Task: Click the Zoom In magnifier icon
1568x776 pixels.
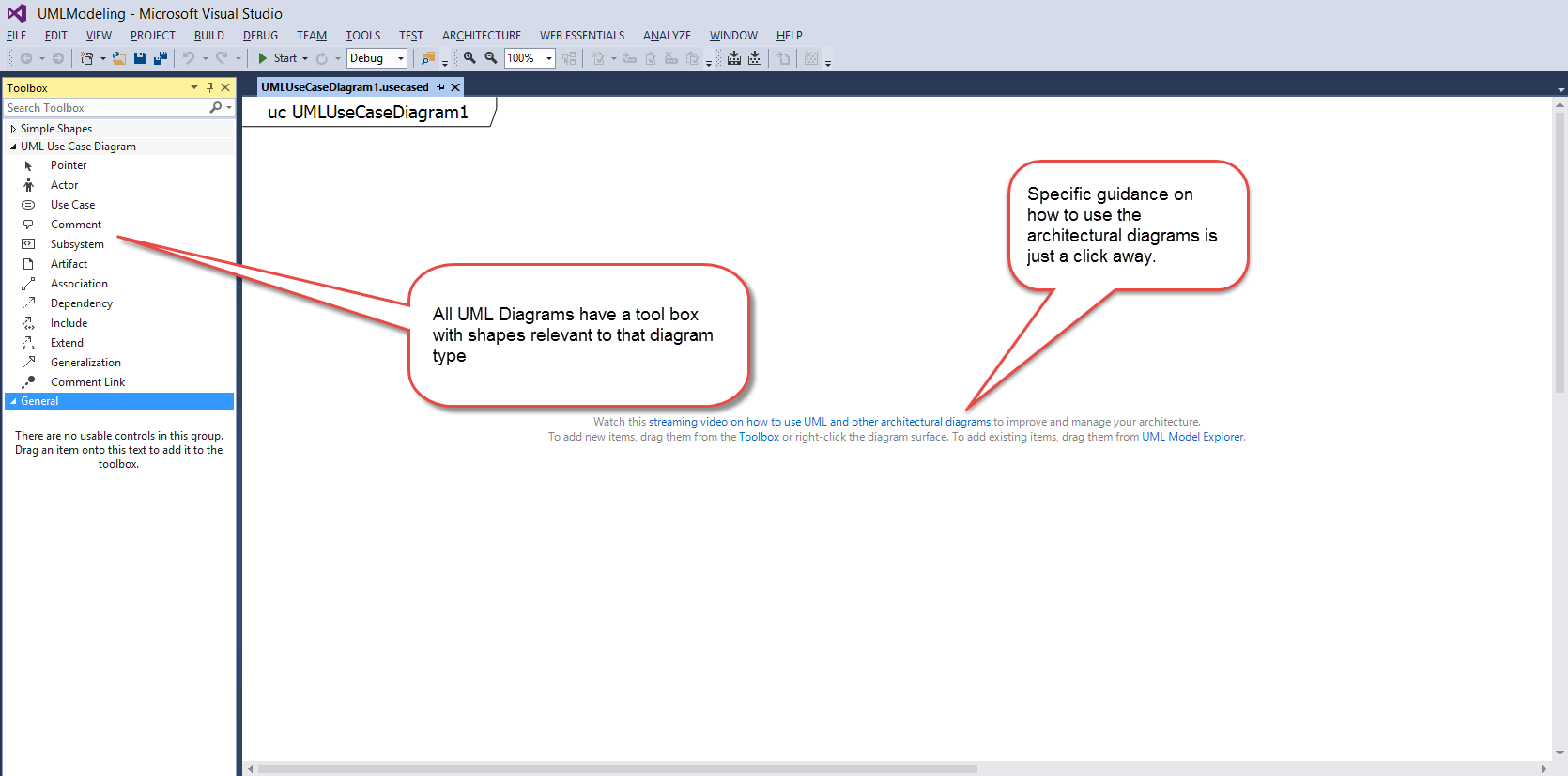Action: (x=469, y=58)
